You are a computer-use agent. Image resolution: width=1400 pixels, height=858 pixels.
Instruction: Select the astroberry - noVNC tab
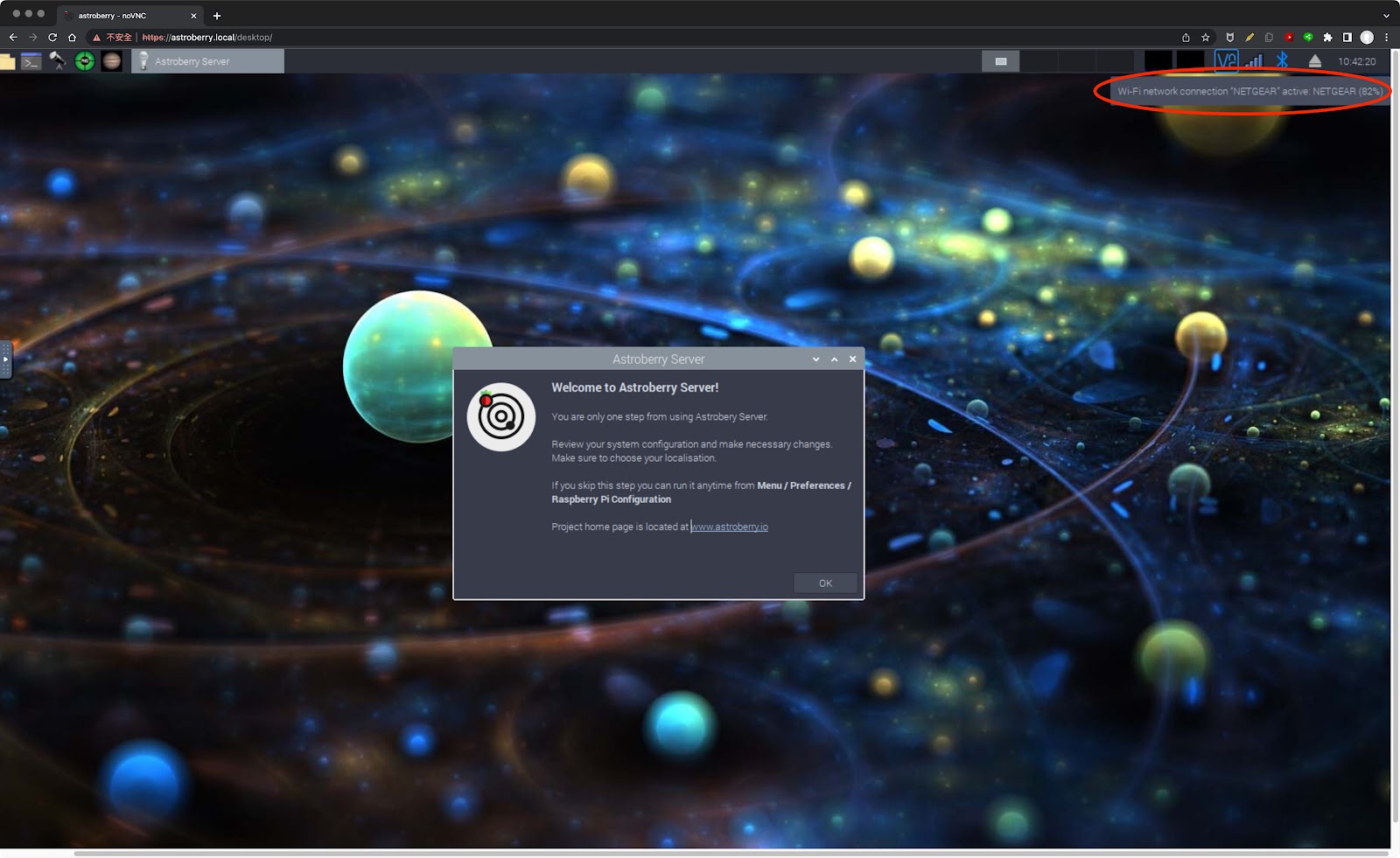[x=131, y=16]
